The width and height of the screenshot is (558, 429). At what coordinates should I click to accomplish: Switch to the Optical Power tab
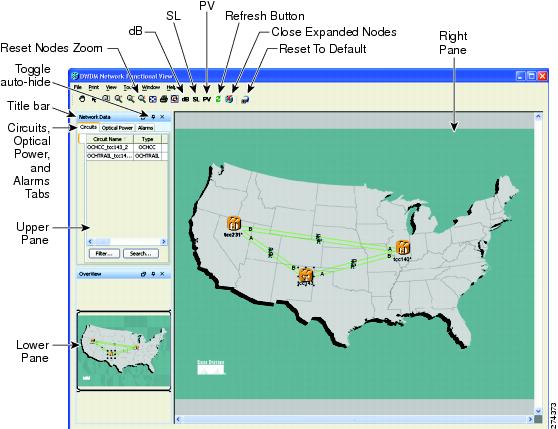[x=117, y=128]
